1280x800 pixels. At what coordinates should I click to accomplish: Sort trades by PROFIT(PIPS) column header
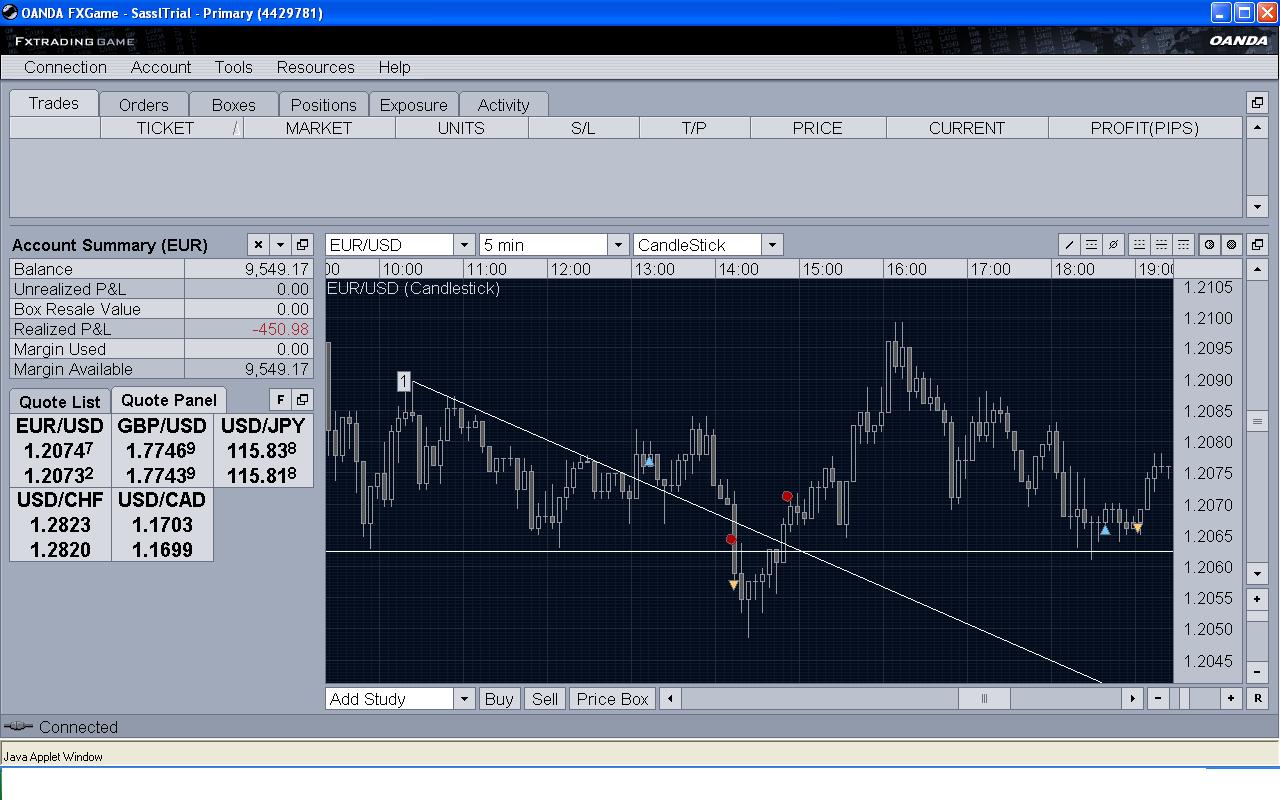1145,128
